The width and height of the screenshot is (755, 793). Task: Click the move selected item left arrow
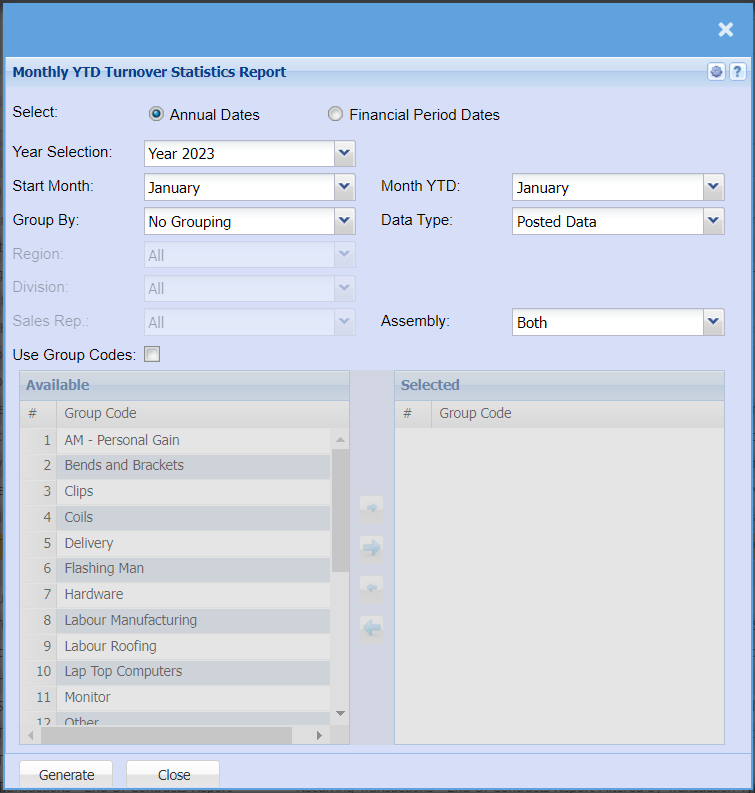[x=372, y=588]
